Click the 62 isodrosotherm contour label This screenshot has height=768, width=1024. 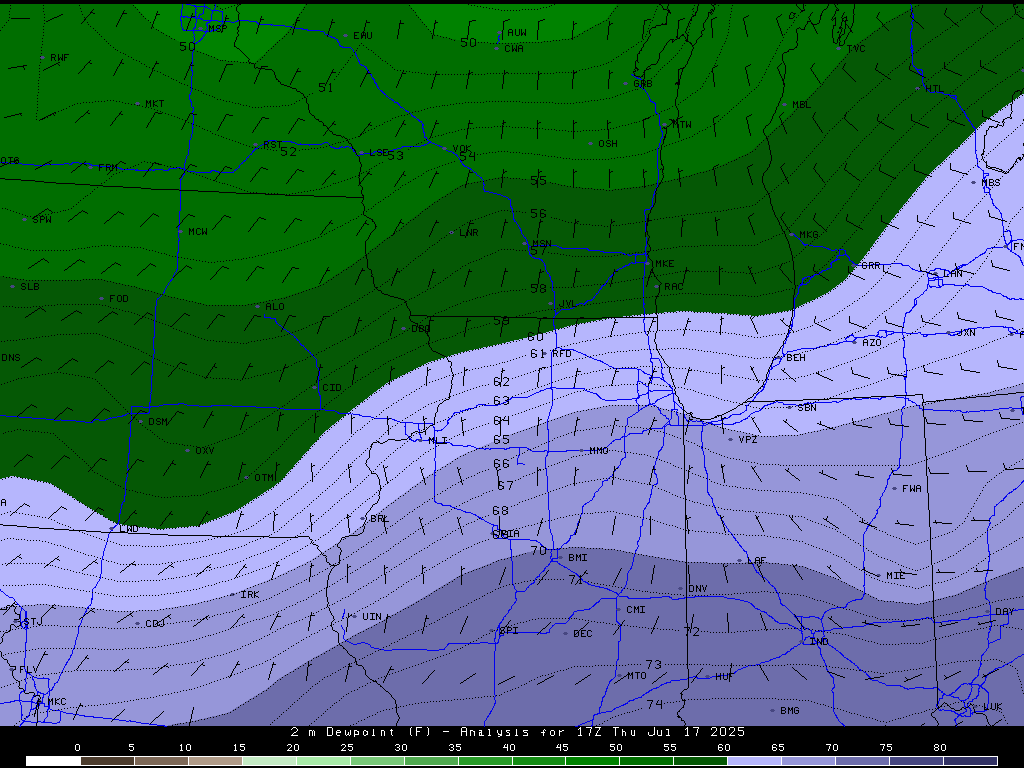[502, 381]
